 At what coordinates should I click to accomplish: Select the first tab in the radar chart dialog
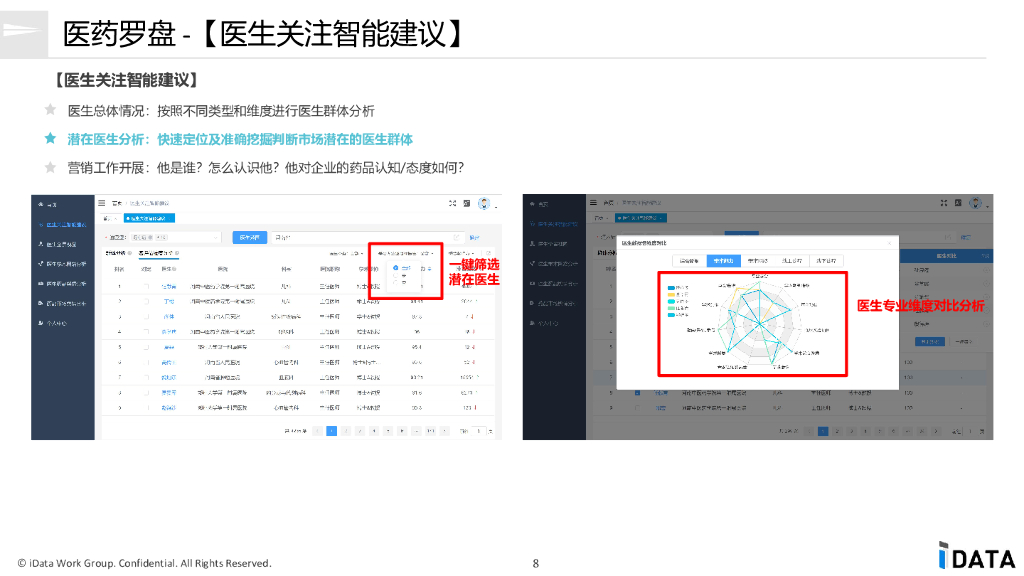coord(688,261)
